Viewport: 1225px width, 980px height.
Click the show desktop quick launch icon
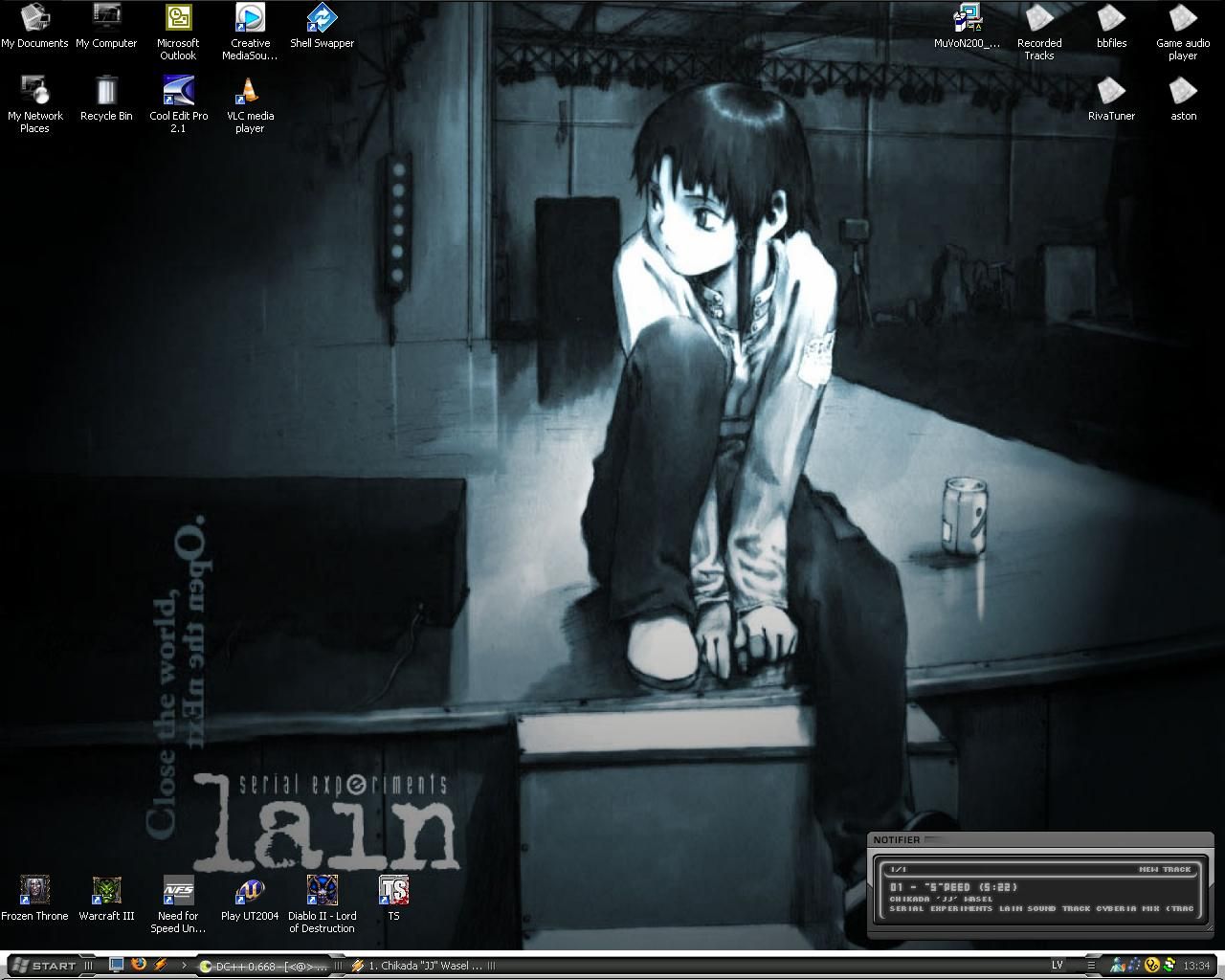point(117,965)
